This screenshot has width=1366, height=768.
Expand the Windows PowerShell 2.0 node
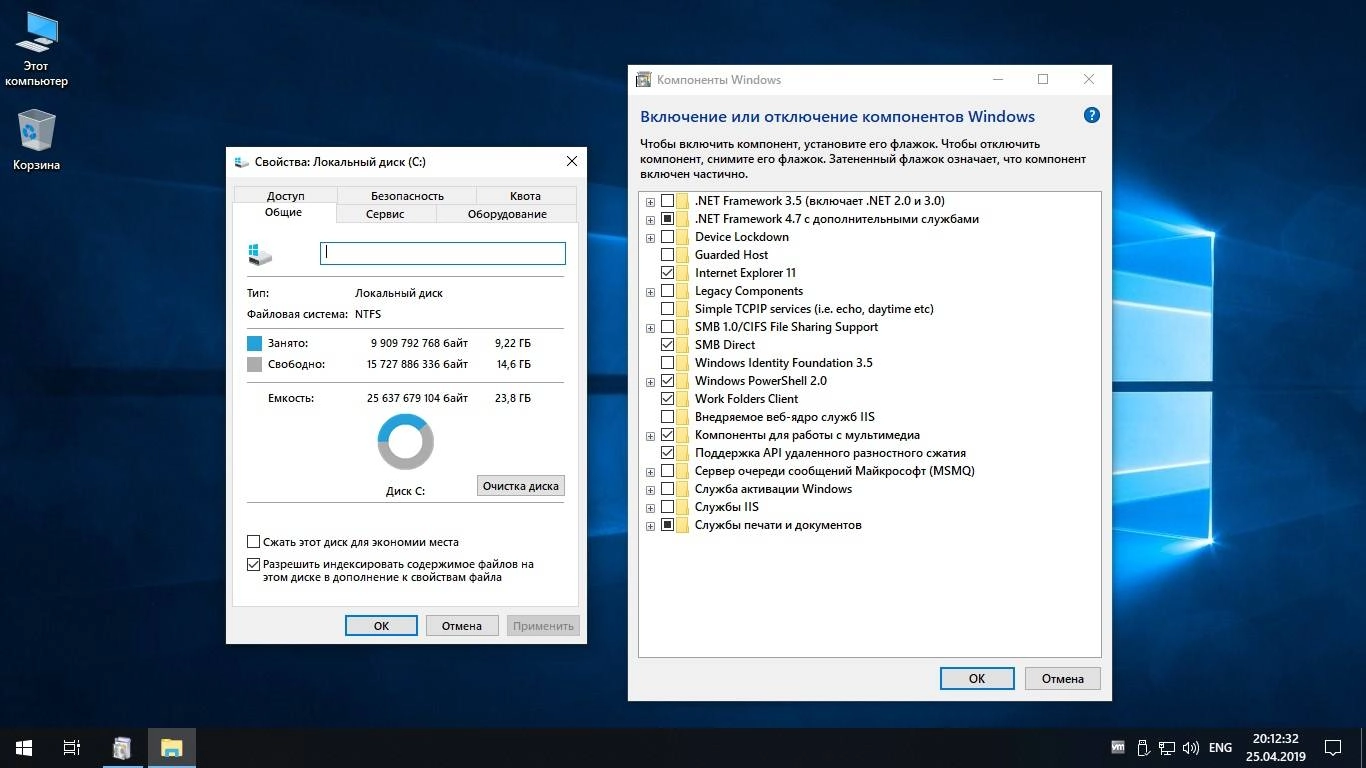coord(651,381)
